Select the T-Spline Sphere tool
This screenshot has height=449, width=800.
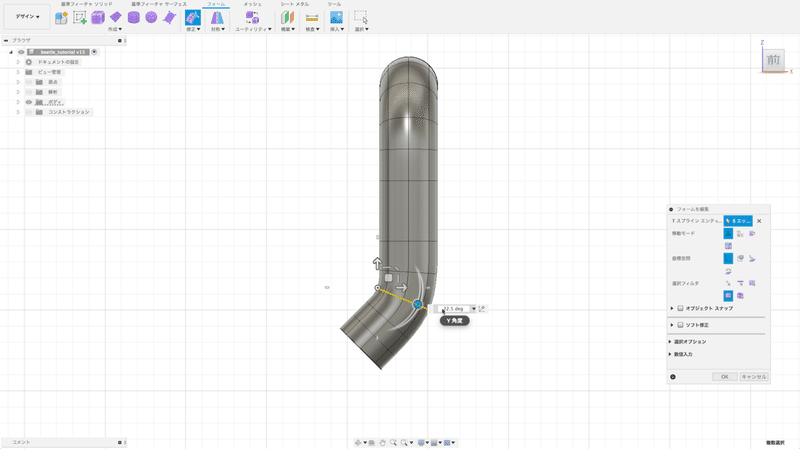tap(151, 18)
